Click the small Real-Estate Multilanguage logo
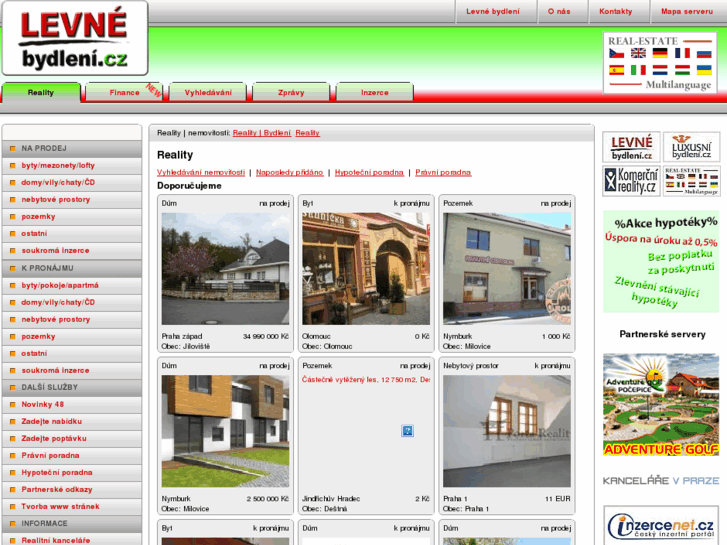The width and height of the screenshot is (727, 545). [x=691, y=181]
